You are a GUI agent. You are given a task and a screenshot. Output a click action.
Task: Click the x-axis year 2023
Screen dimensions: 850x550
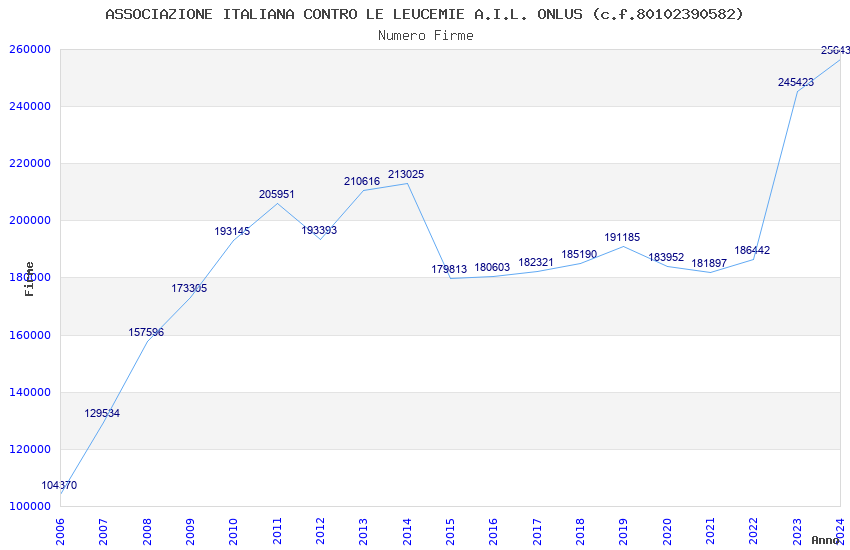click(797, 532)
